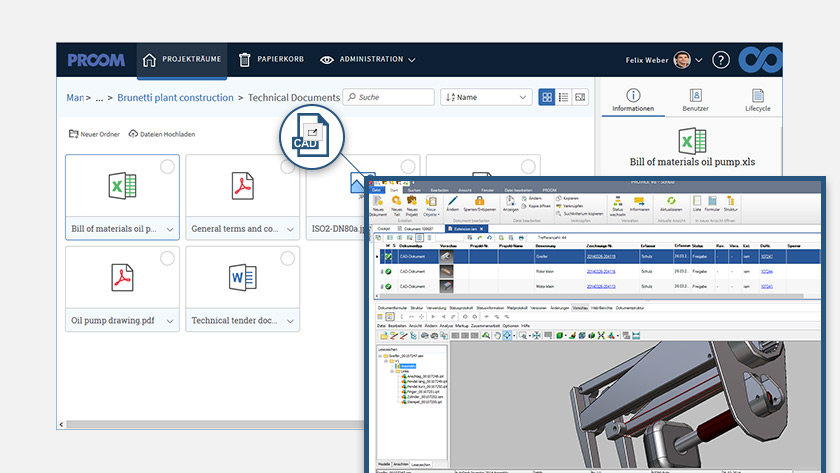The width and height of the screenshot is (840, 473).
Task: Open the help question mark icon
Action: point(721,60)
